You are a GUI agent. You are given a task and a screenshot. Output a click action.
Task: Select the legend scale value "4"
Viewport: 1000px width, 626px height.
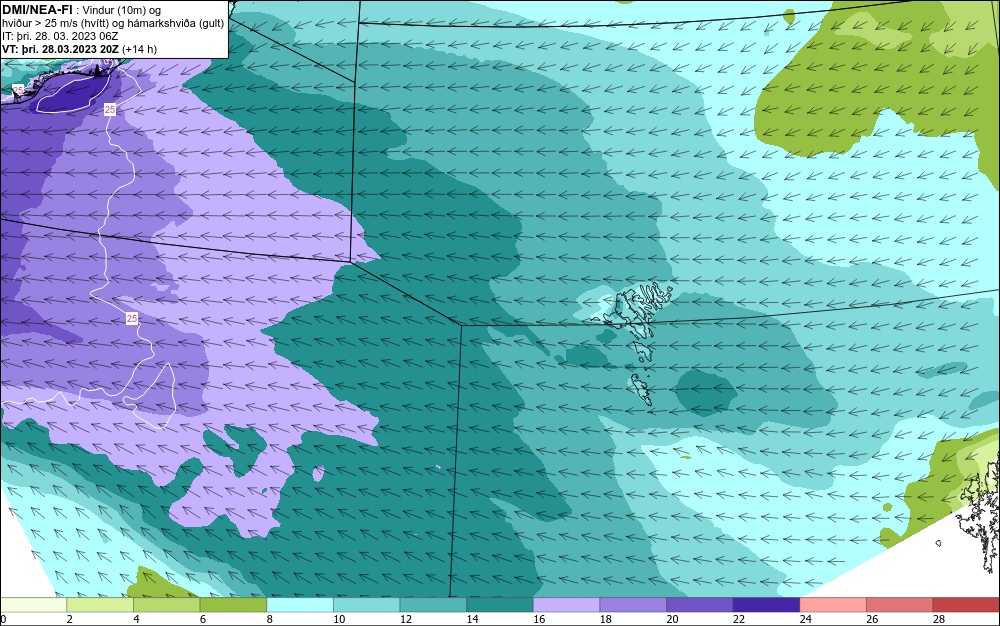[136, 619]
